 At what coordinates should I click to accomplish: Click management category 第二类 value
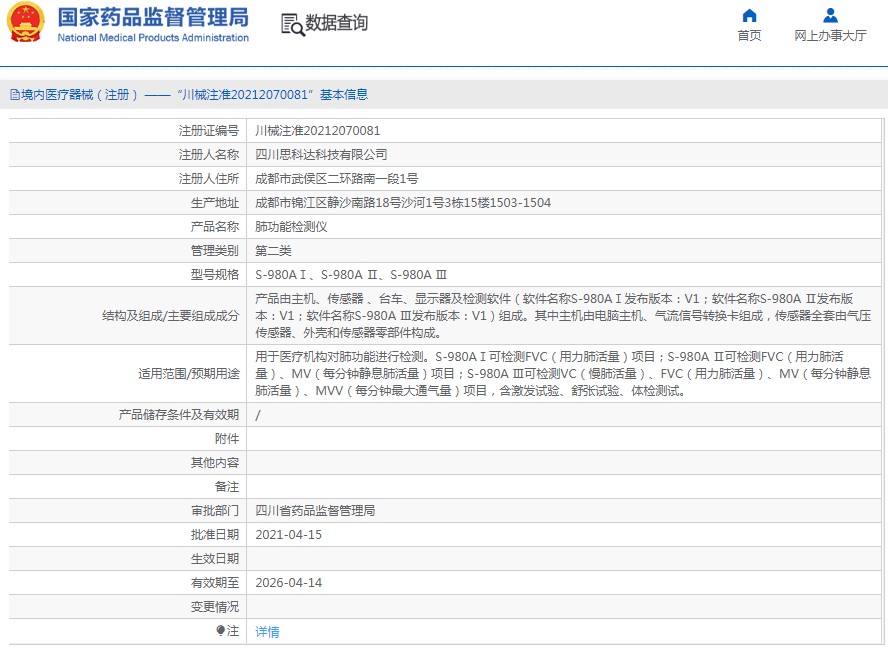pos(273,251)
